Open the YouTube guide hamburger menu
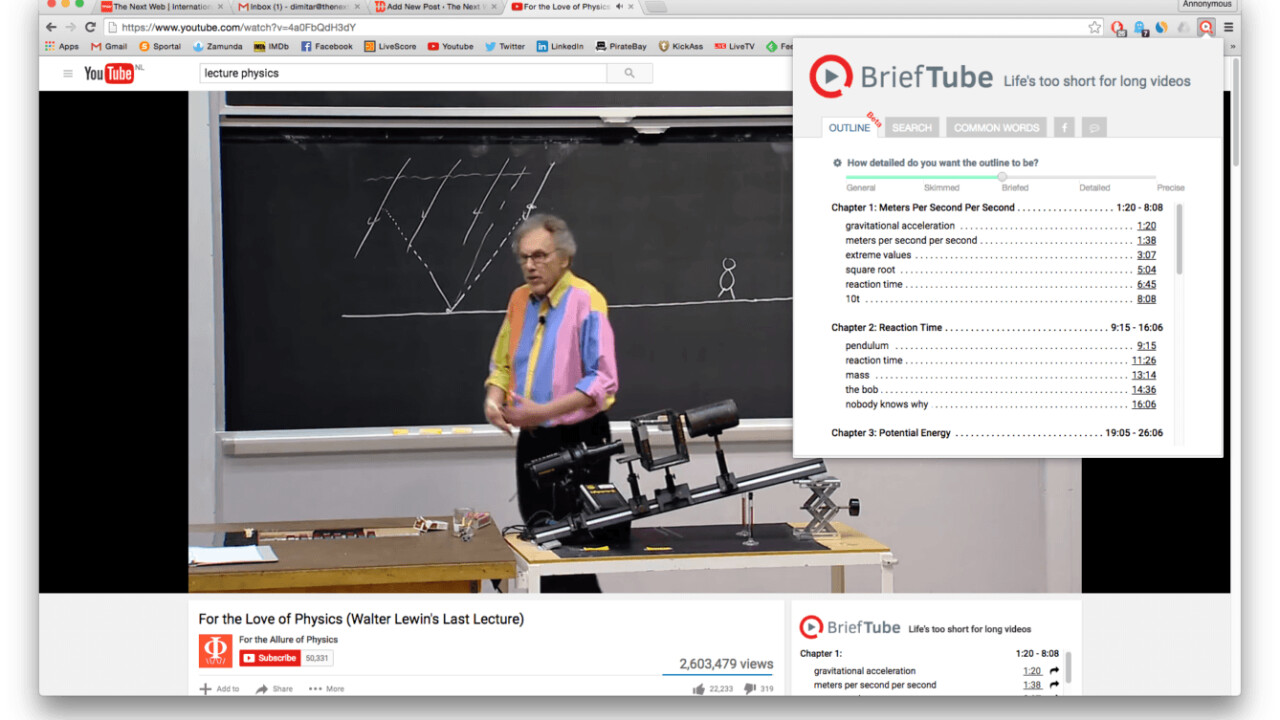 (67, 72)
